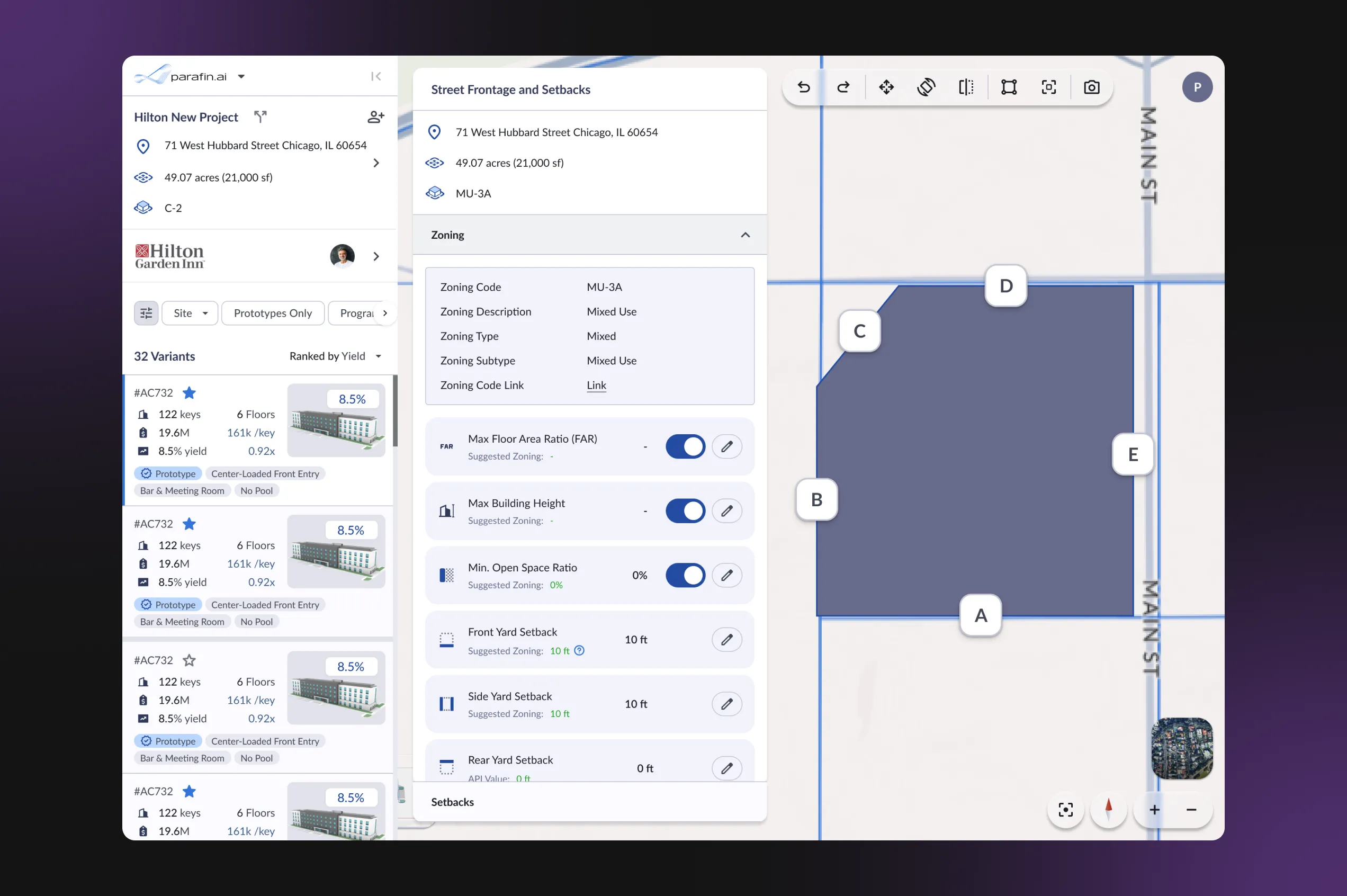Image resolution: width=1347 pixels, height=896 pixels.
Task: Select the rotate tool in map toolbar
Action: [x=926, y=87]
